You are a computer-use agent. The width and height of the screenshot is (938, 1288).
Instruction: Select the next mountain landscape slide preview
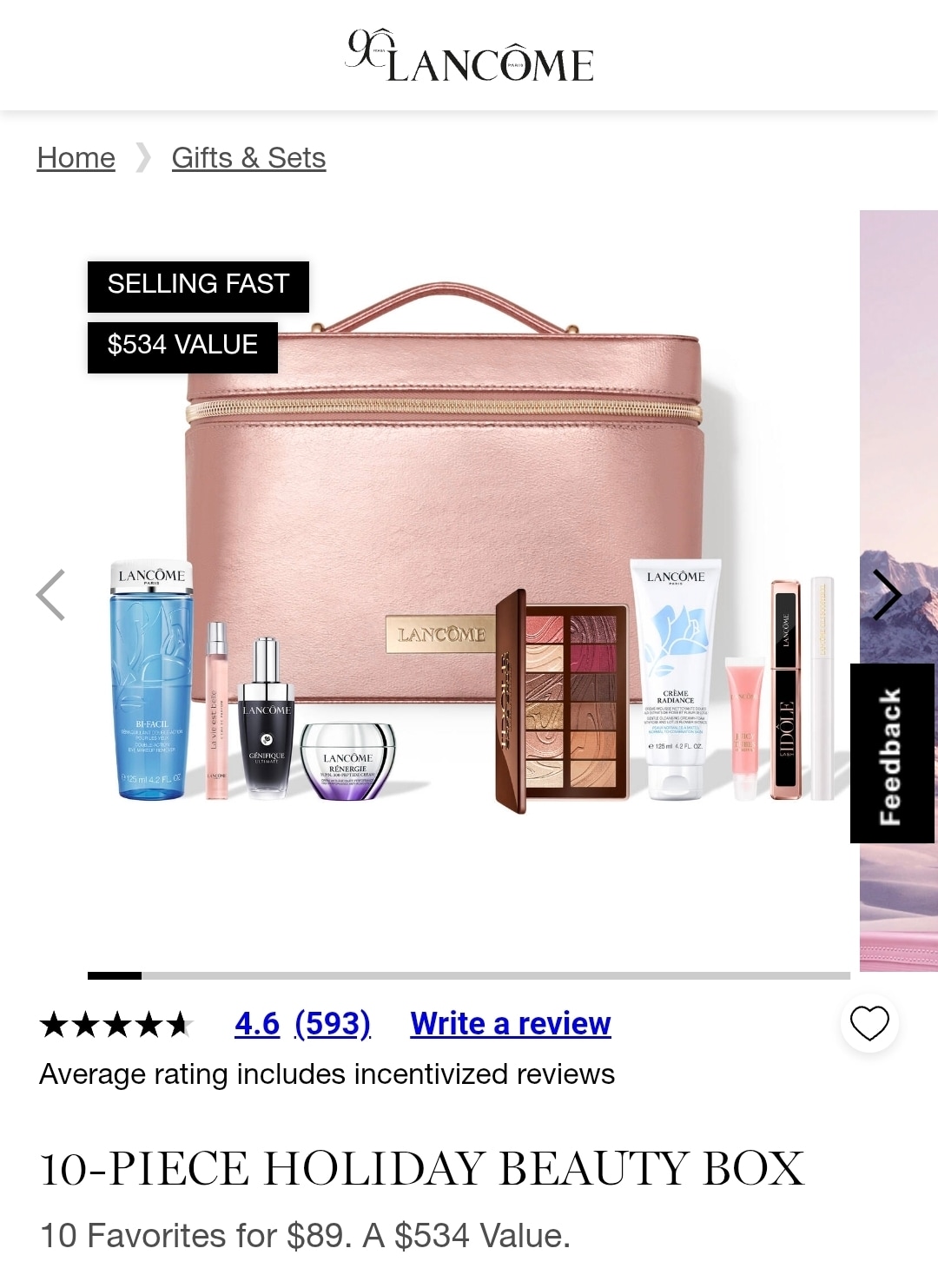click(x=899, y=591)
